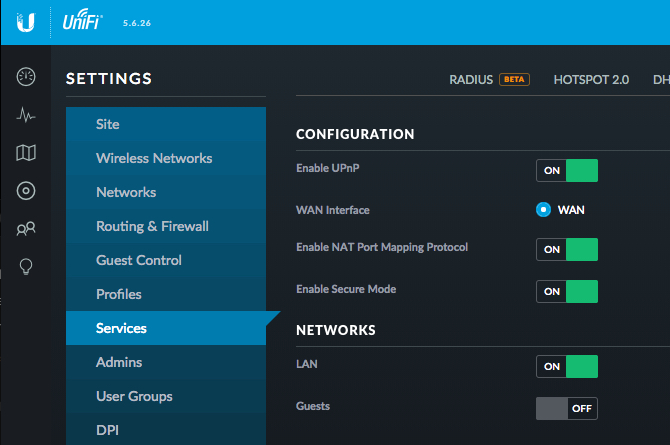
Task: Open Wireless Networks settings
Action: click(x=154, y=158)
